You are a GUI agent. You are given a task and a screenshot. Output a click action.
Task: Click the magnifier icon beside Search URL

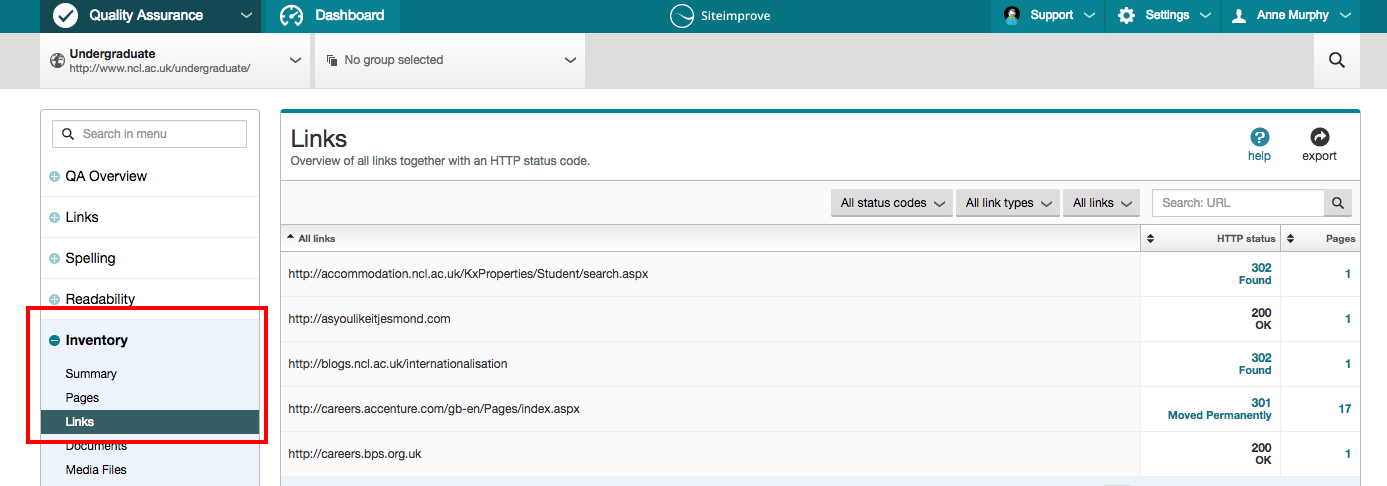pyautogui.click(x=1337, y=203)
